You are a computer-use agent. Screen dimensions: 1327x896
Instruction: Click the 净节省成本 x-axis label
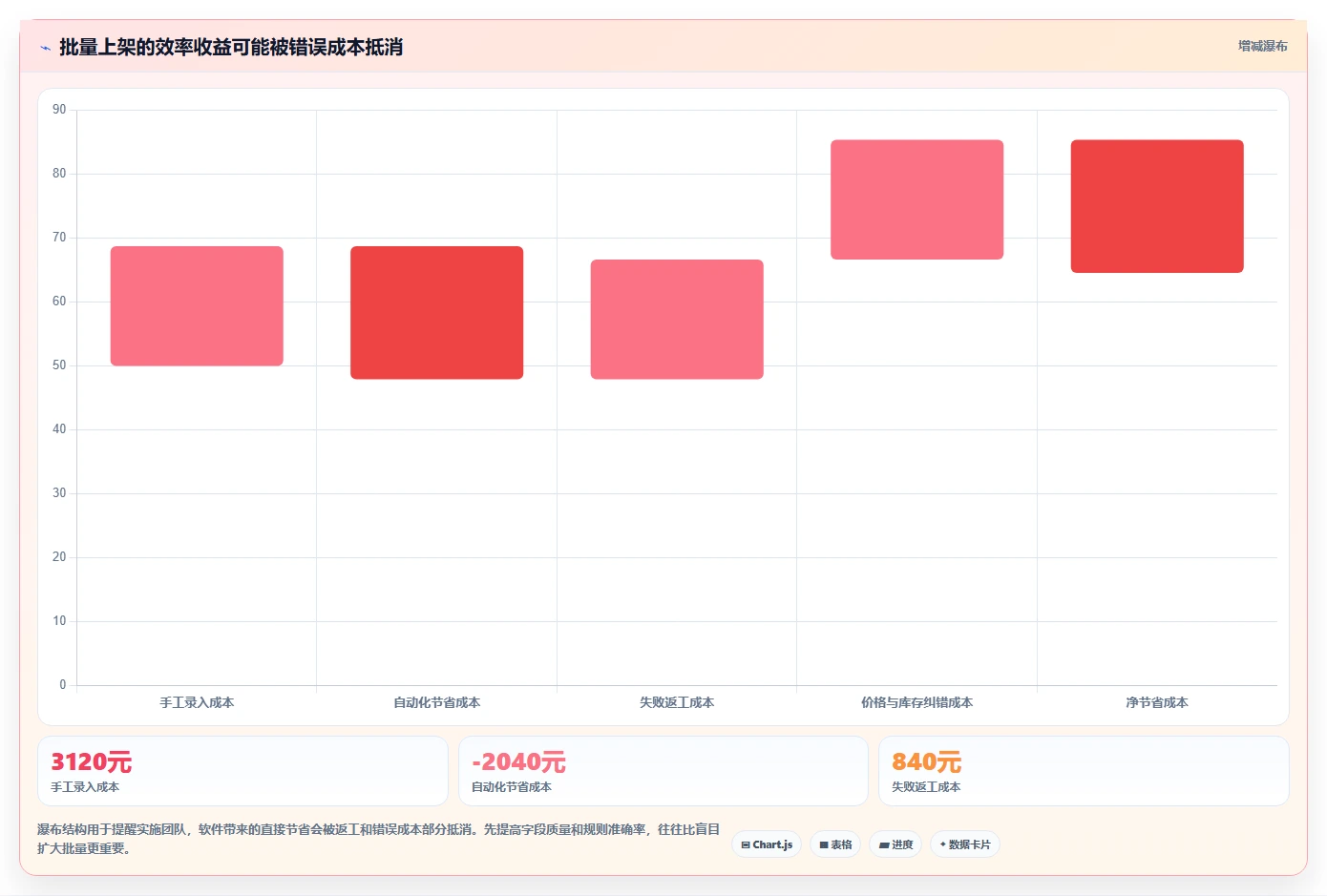click(1157, 702)
